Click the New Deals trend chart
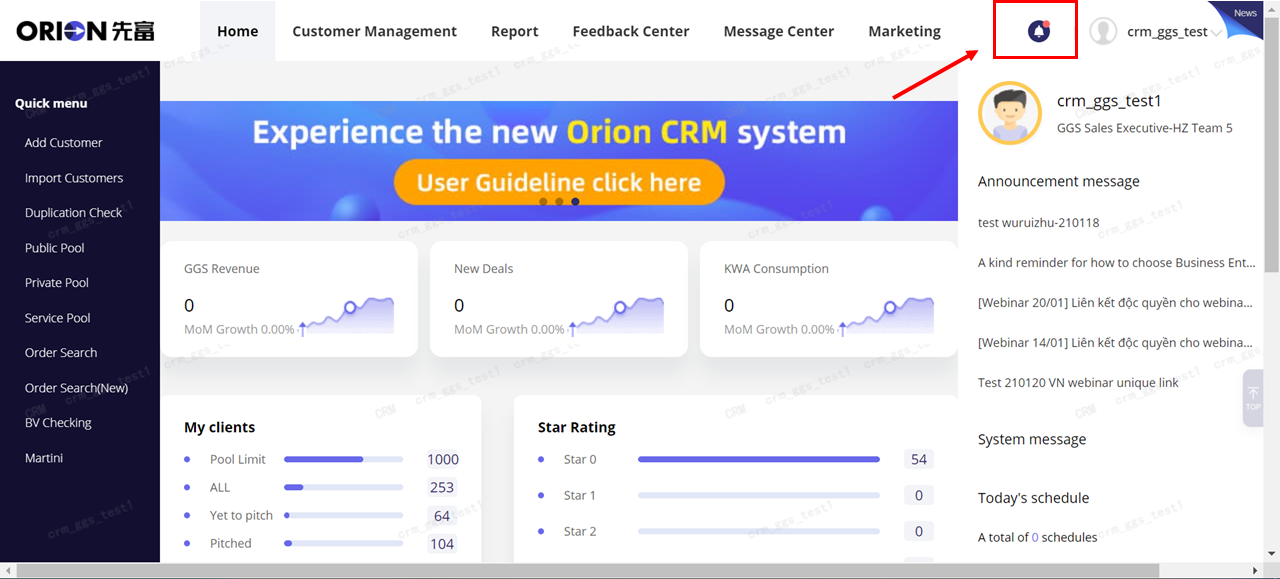The width and height of the screenshot is (1280, 579). (617, 315)
